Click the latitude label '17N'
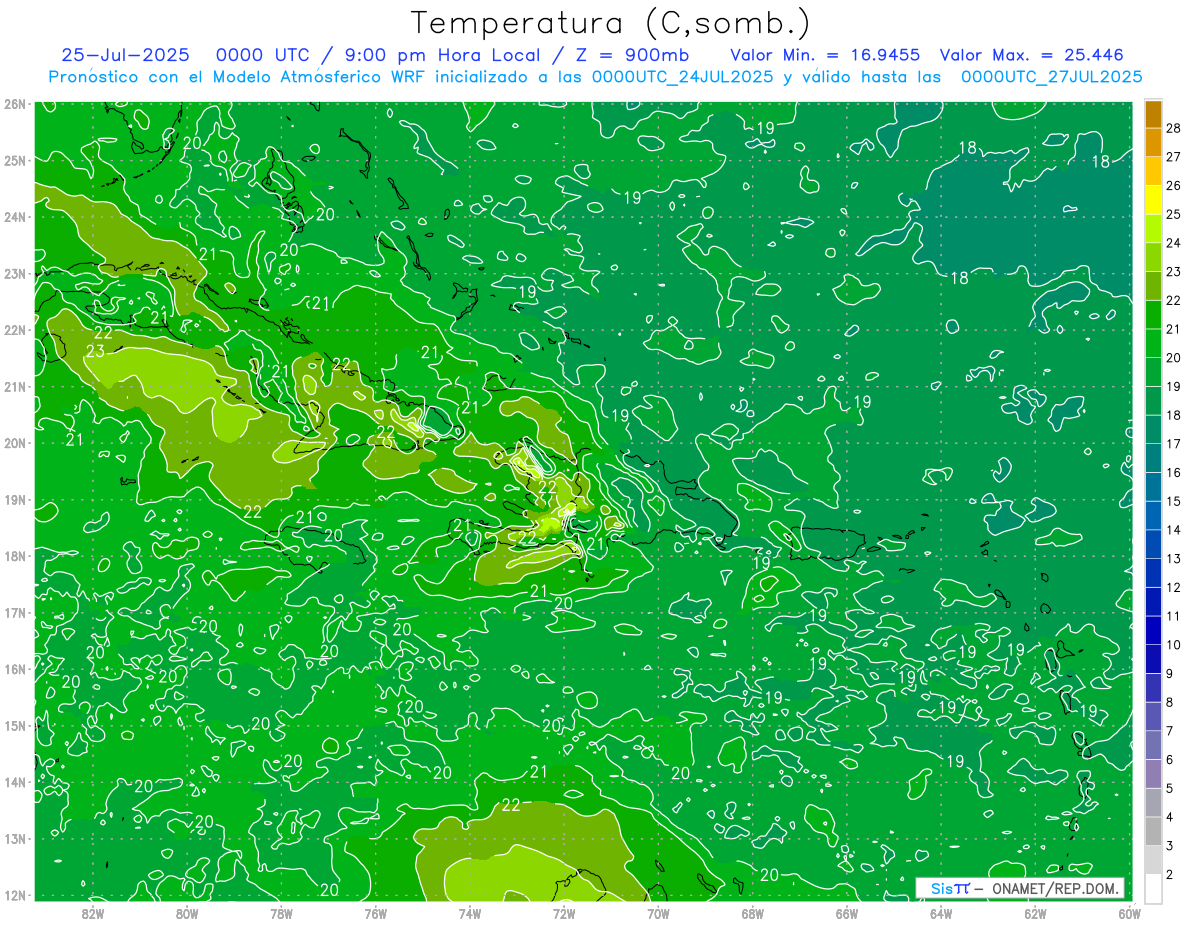The height and width of the screenshot is (927, 1200). click(14, 613)
